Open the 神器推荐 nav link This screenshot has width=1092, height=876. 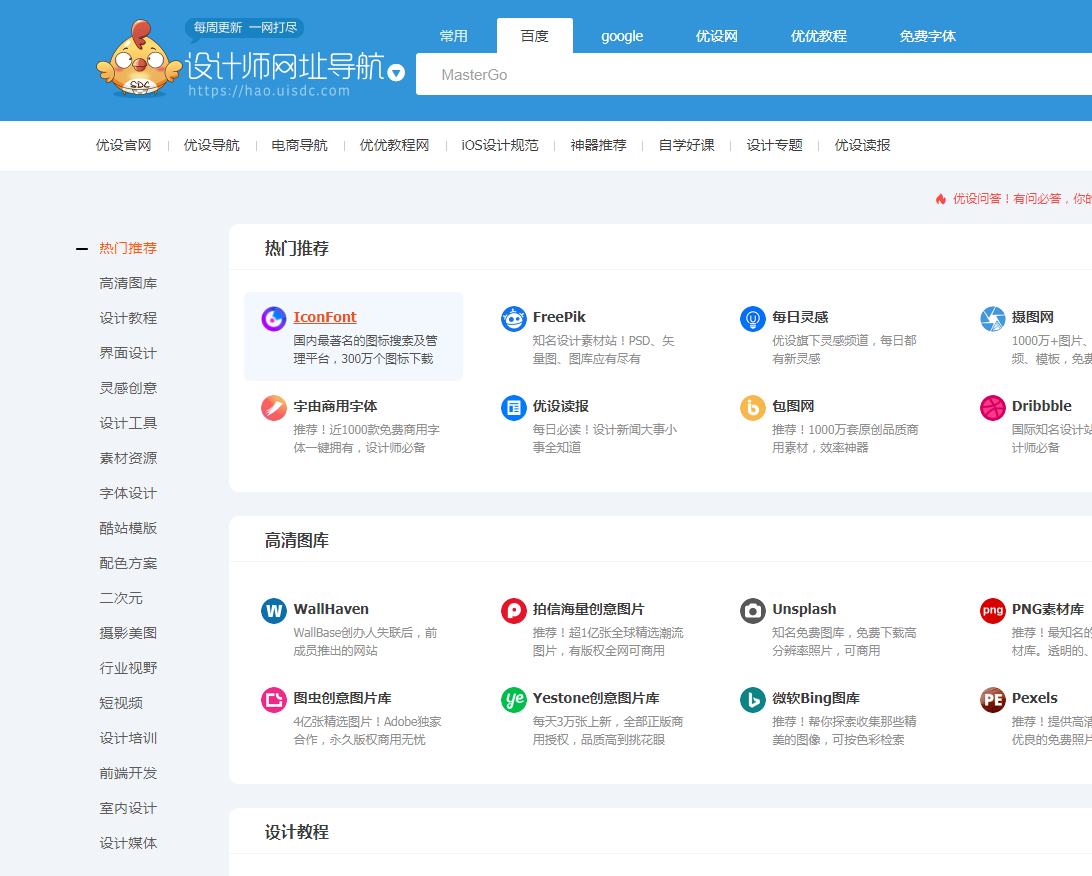599,146
